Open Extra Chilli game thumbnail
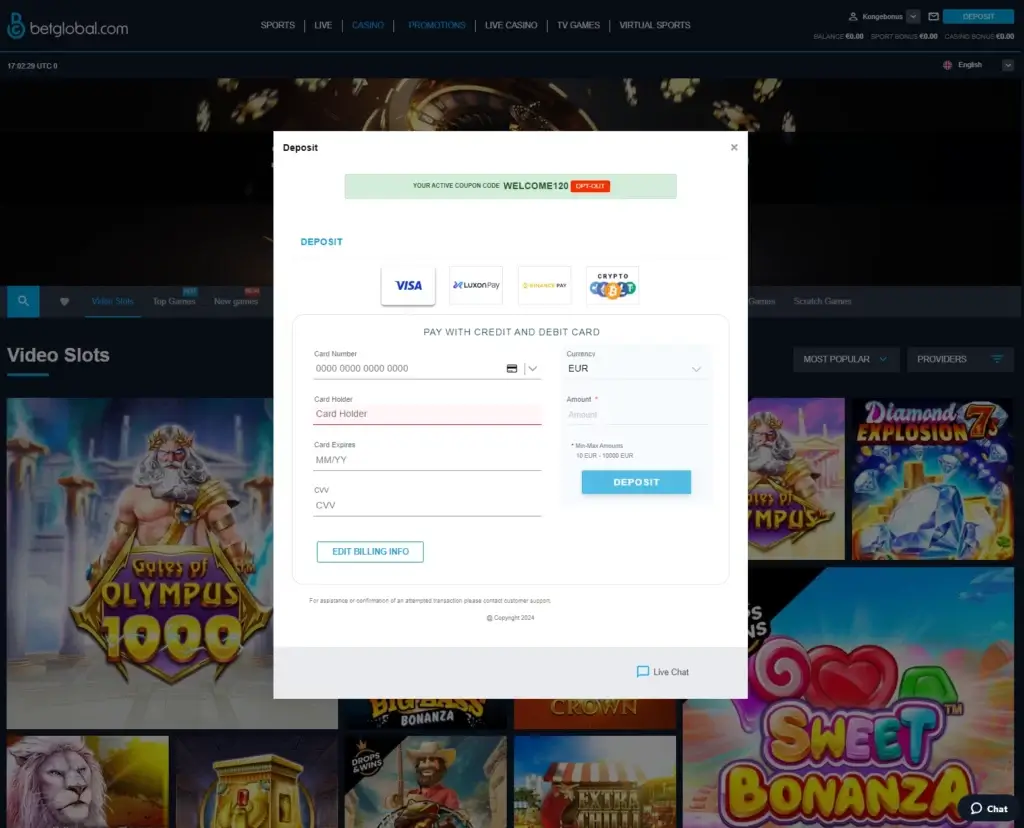This screenshot has width=1024, height=828. click(x=595, y=782)
